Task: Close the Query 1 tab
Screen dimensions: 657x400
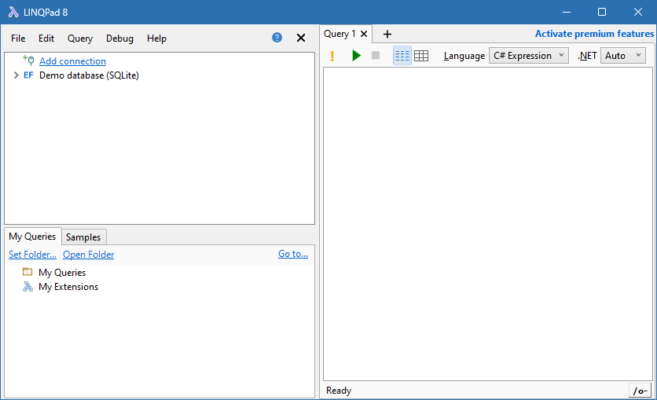Action: 364,34
